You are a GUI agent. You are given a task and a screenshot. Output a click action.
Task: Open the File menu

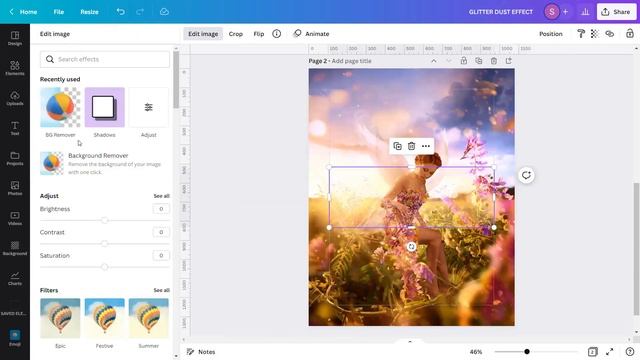pyautogui.click(x=59, y=12)
